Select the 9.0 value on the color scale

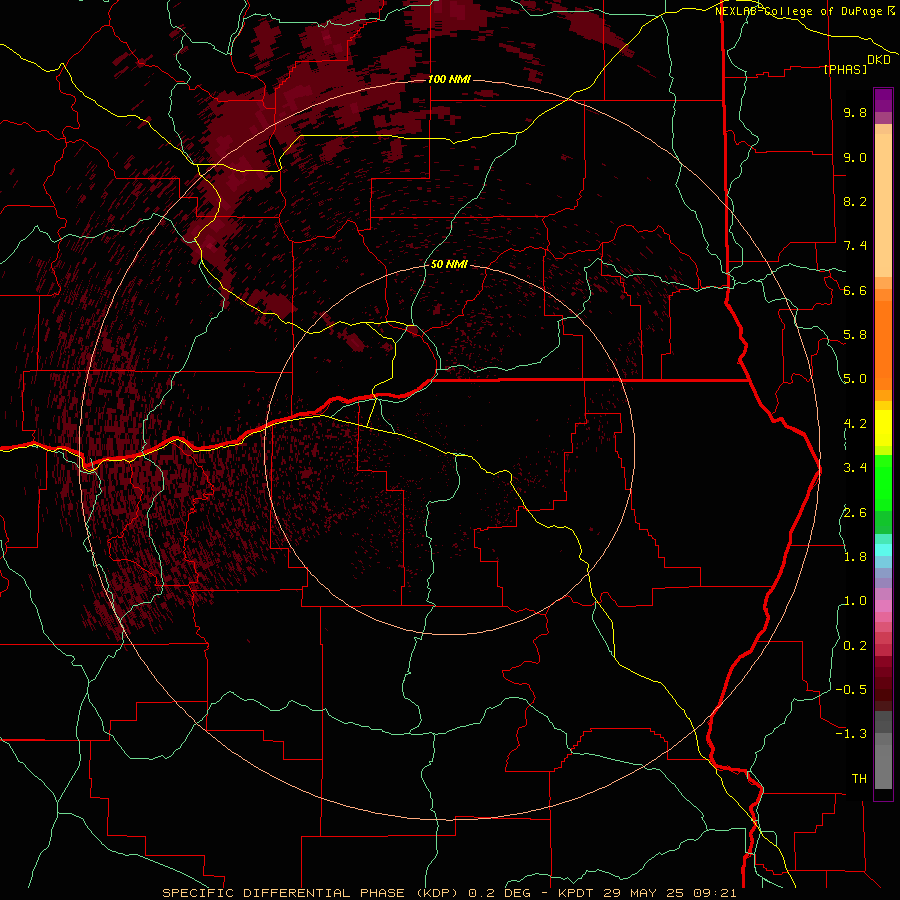click(855, 157)
